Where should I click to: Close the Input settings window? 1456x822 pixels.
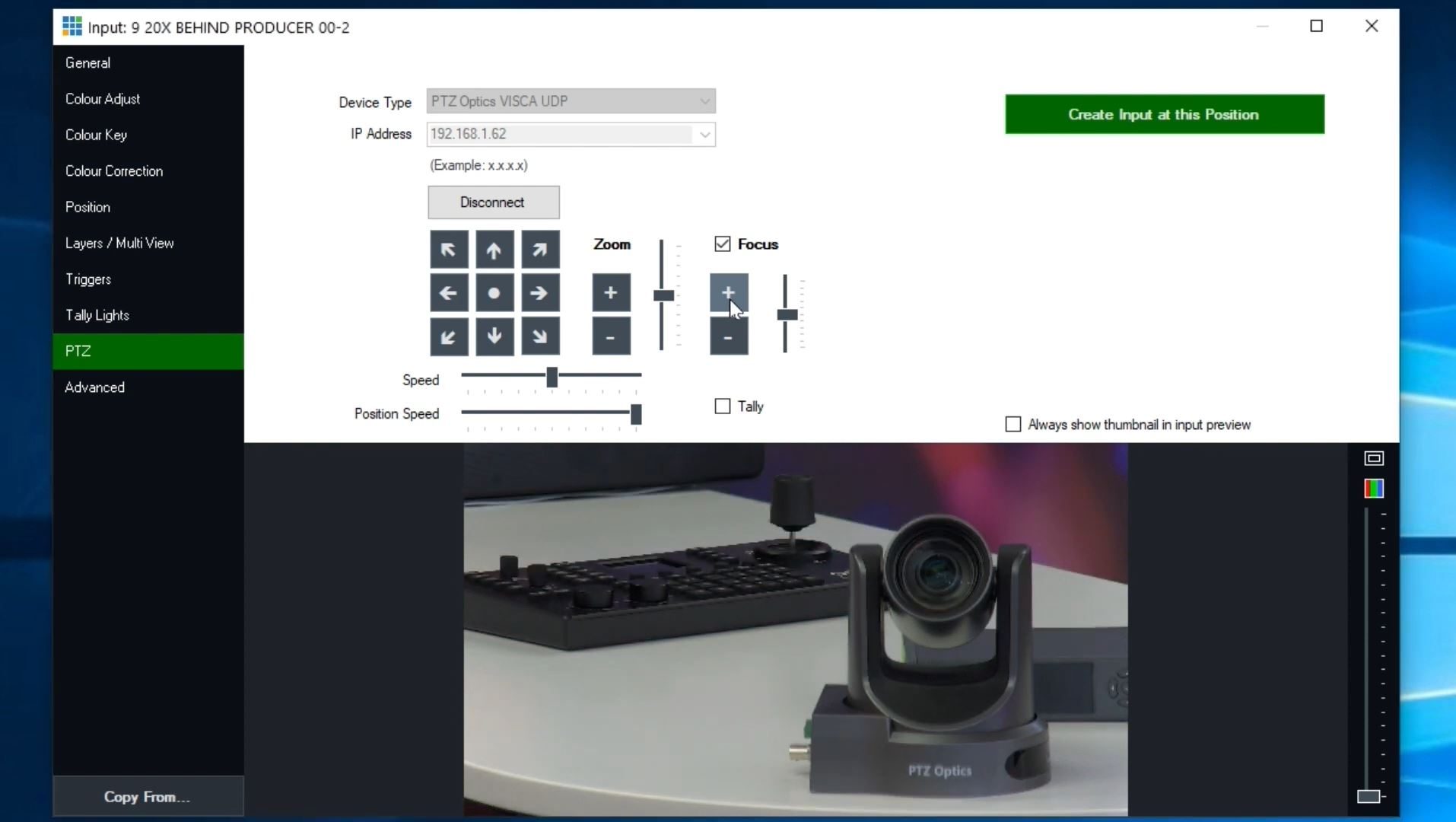coord(1372,27)
